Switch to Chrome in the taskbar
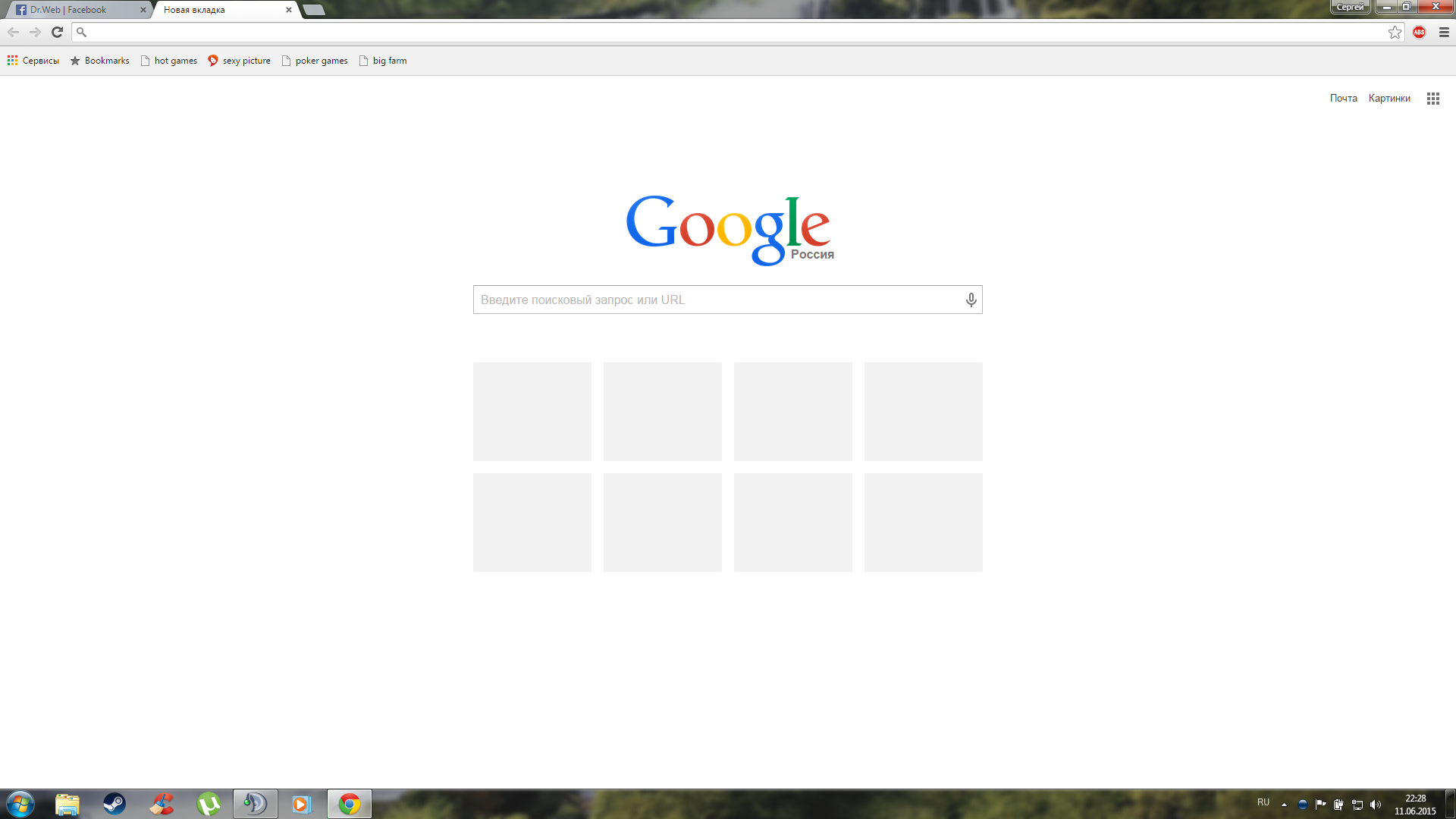 click(x=350, y=804)
